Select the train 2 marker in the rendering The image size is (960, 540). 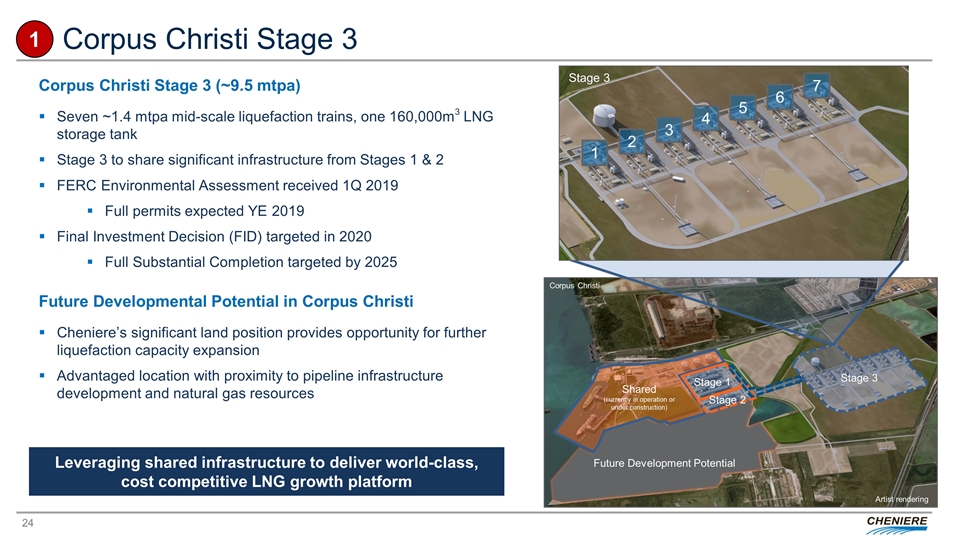[631, 141]
